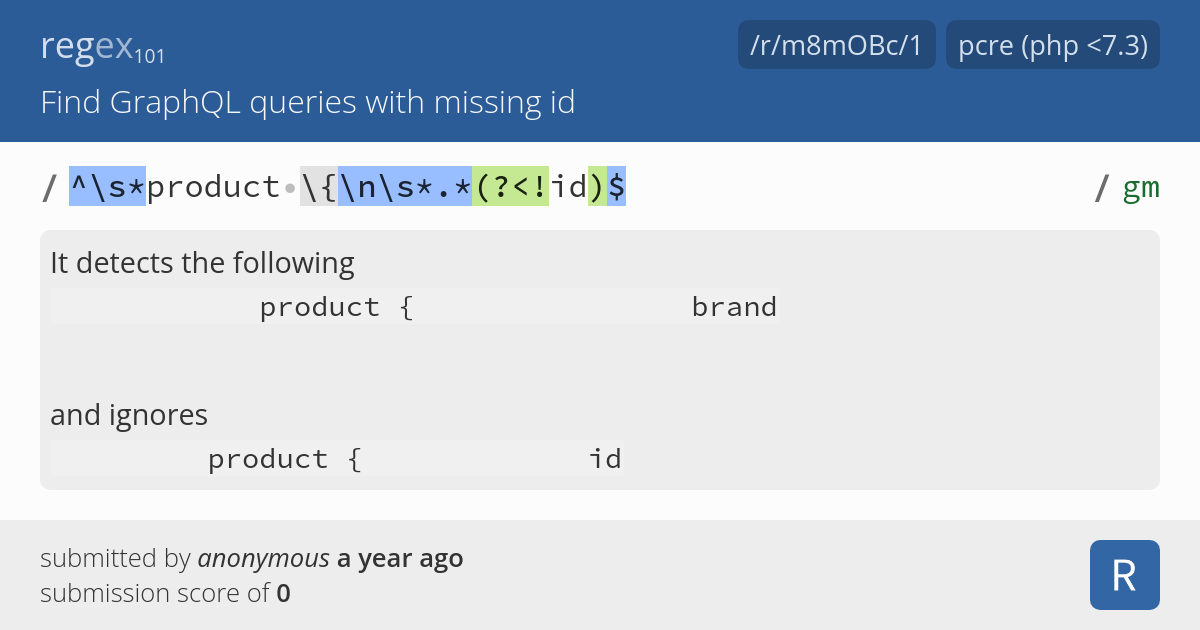
Task: Click the escaped brace \{ token
Action: pyautogui.click(x=319, y=187)
